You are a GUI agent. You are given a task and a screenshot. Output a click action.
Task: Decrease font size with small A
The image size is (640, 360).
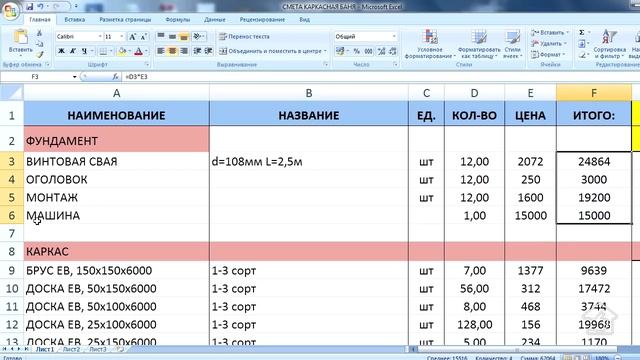pos(144,37)
